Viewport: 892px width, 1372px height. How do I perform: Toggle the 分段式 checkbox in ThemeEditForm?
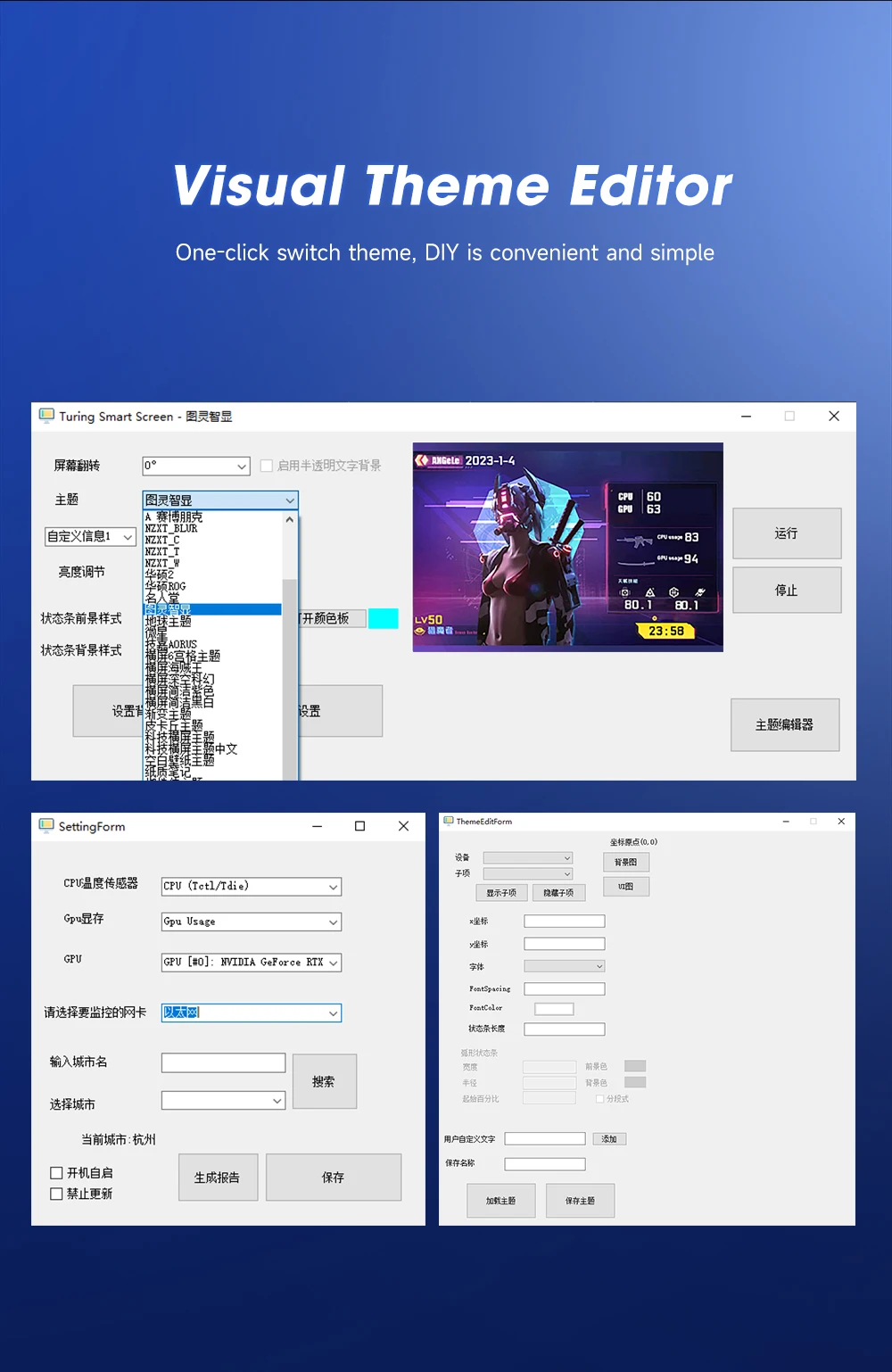[x=600, y=1099]
